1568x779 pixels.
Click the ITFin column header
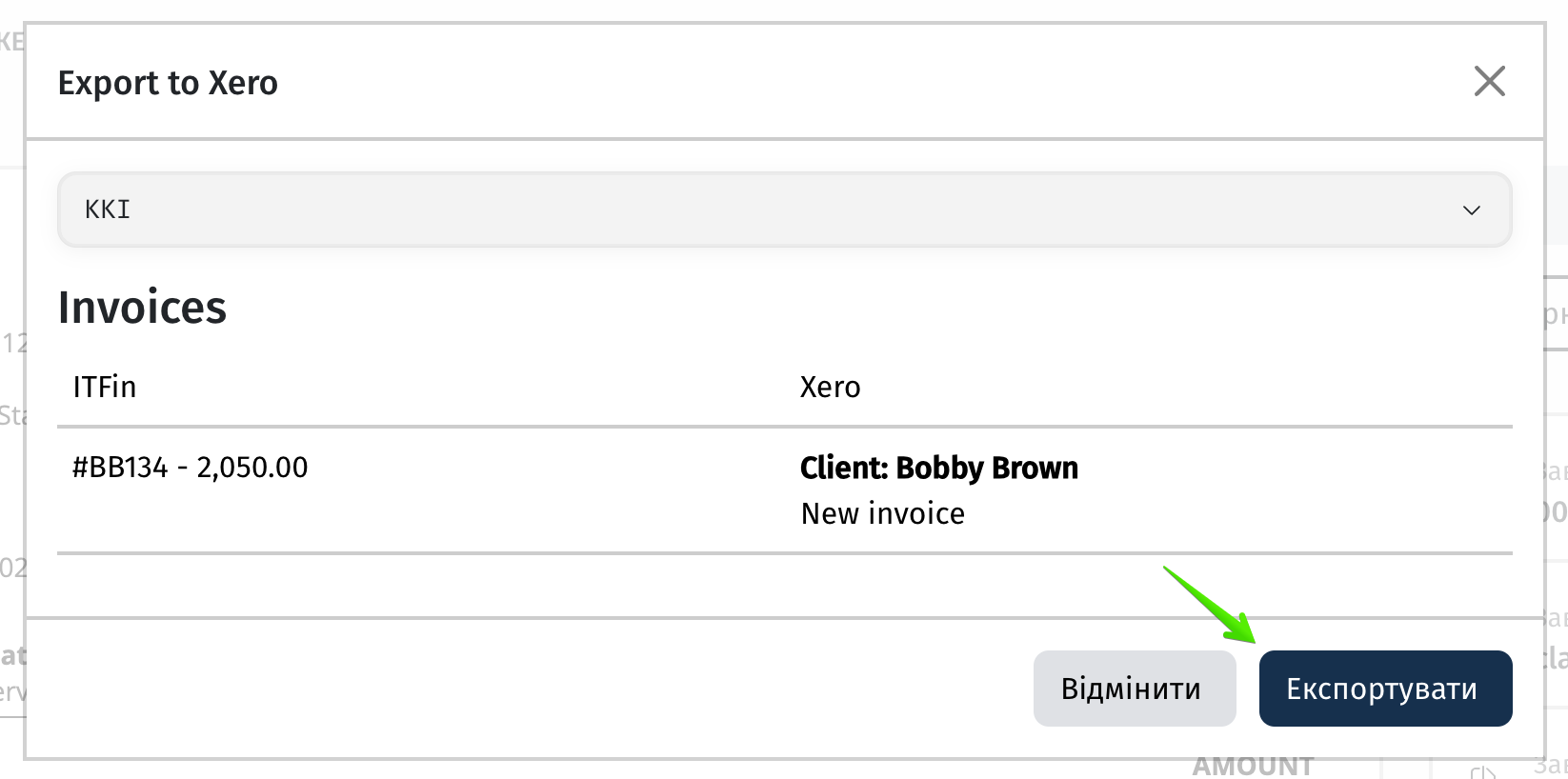point(105,387)
